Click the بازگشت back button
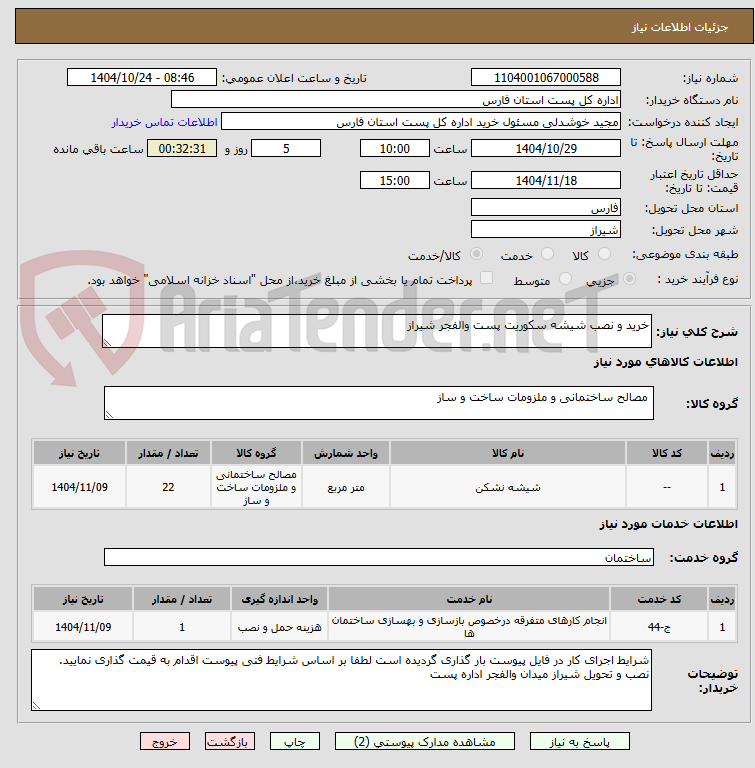Viewport: 755px width, 768px height. [x=230, y=742]
